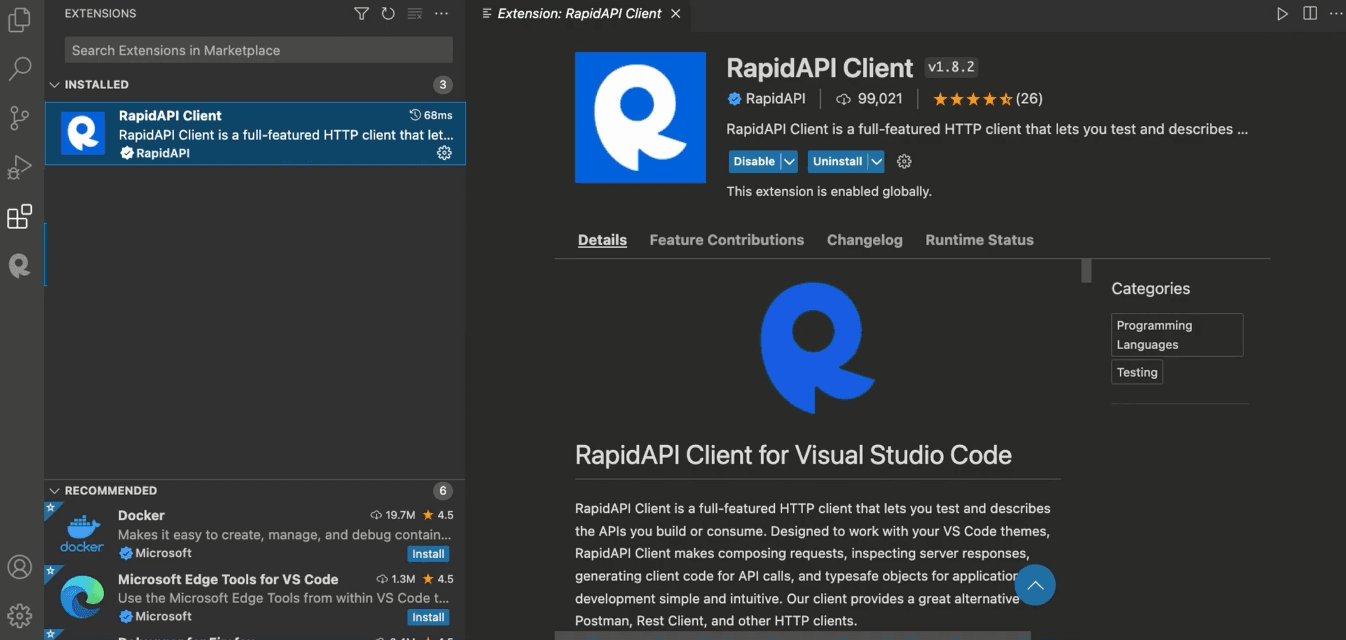This screenshot has height=640, width=1346.
Task: Open the Testing category
Action: coord(1137,372)
